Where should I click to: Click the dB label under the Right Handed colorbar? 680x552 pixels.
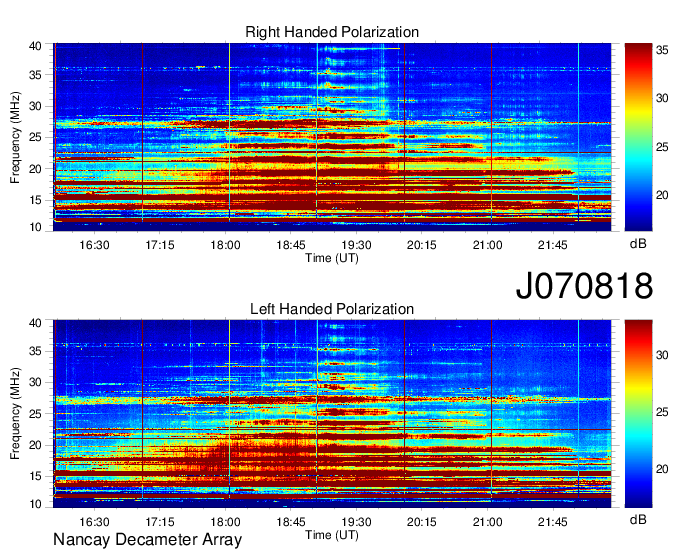(x=638, y=244)
